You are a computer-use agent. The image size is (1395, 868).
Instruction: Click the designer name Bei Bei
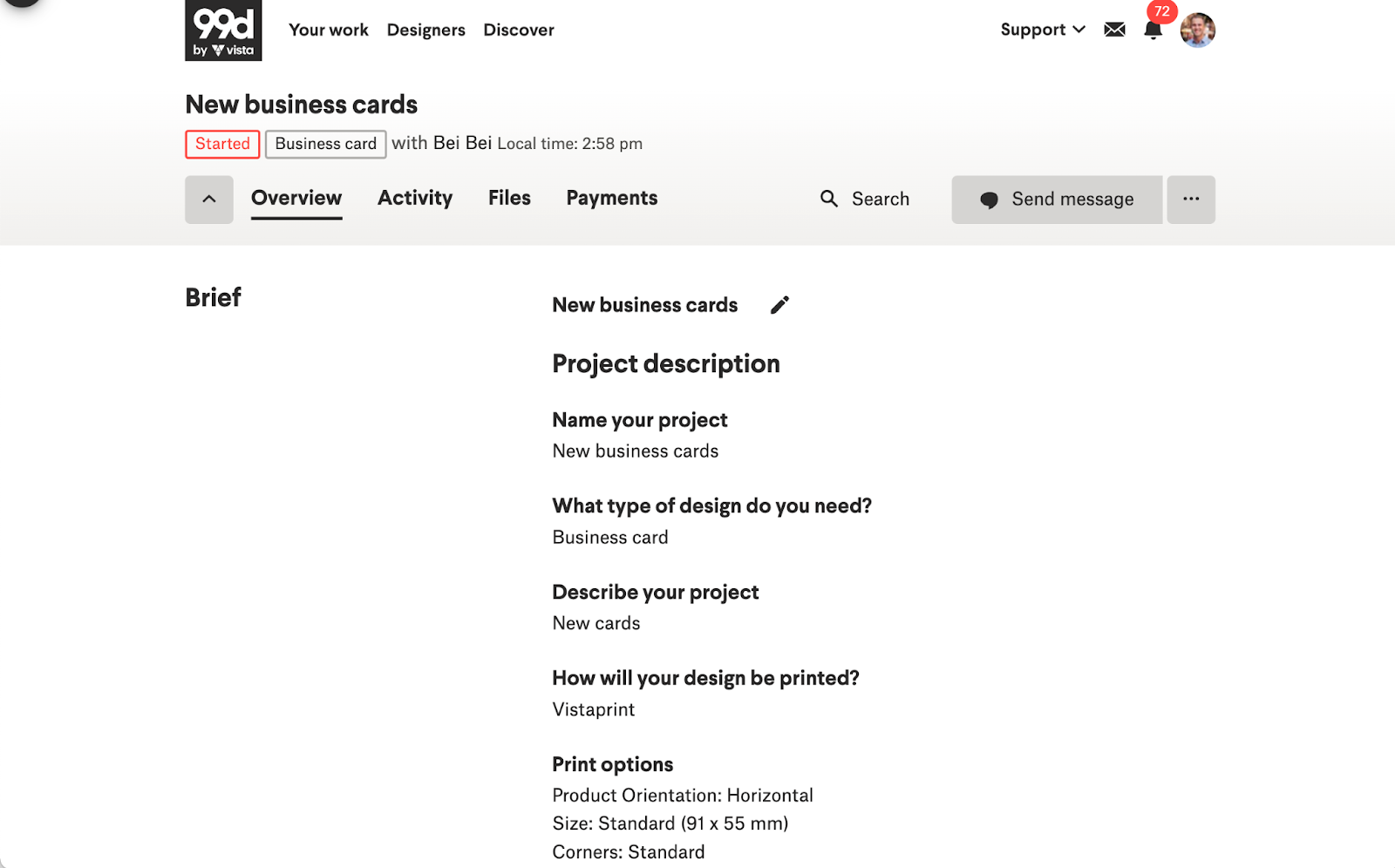coord(462,143)
